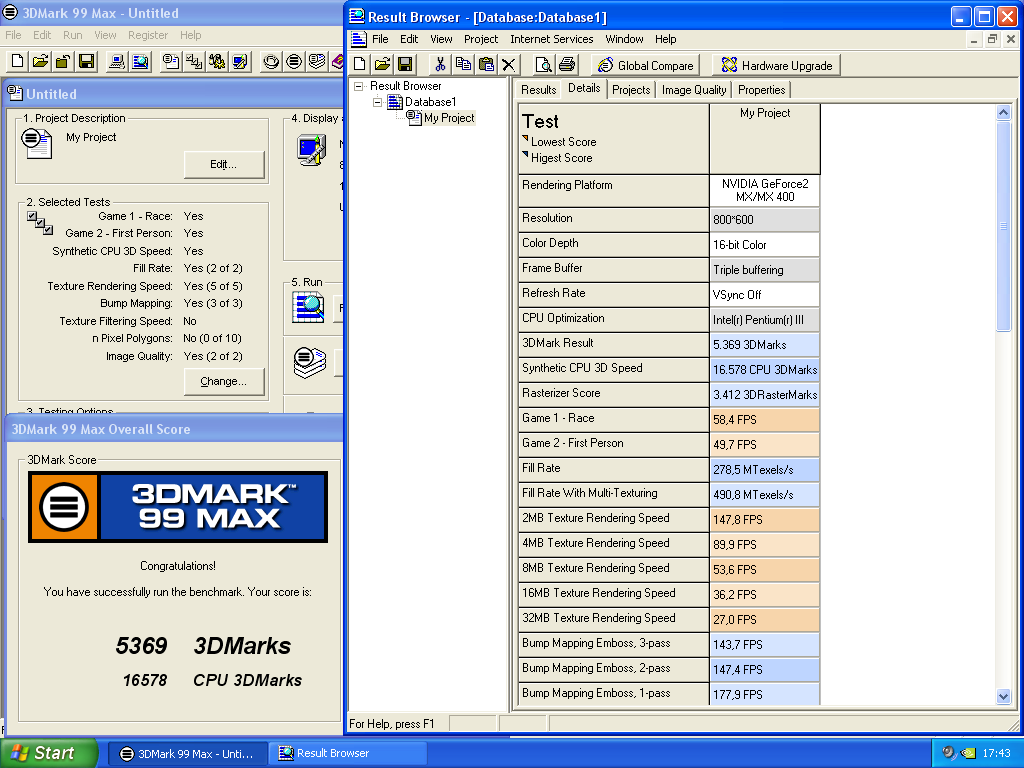
Task: Click the 27,0 FPS cell
Action: (x=765, y=620)
